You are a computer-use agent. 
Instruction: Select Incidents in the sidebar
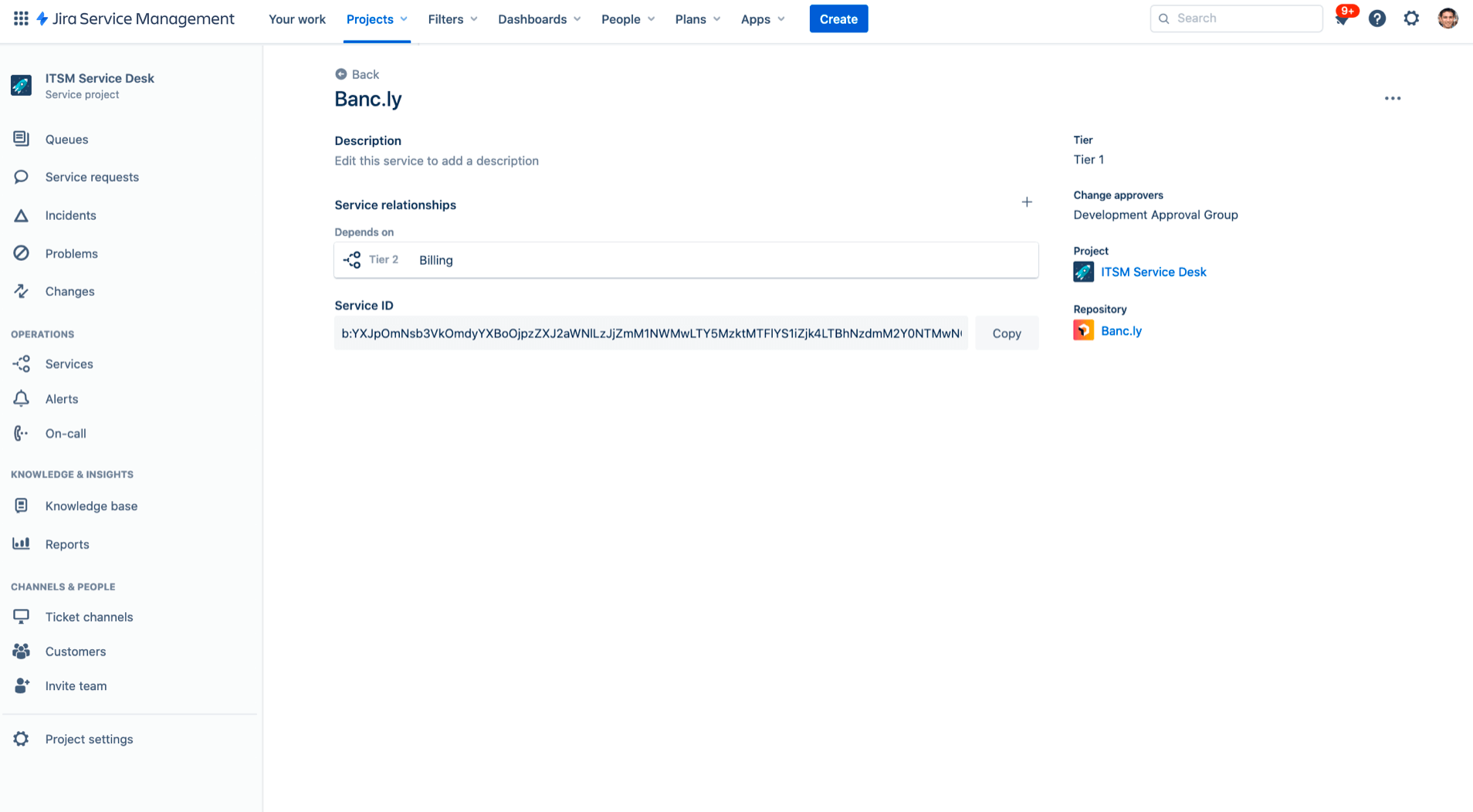click(70, 215)
